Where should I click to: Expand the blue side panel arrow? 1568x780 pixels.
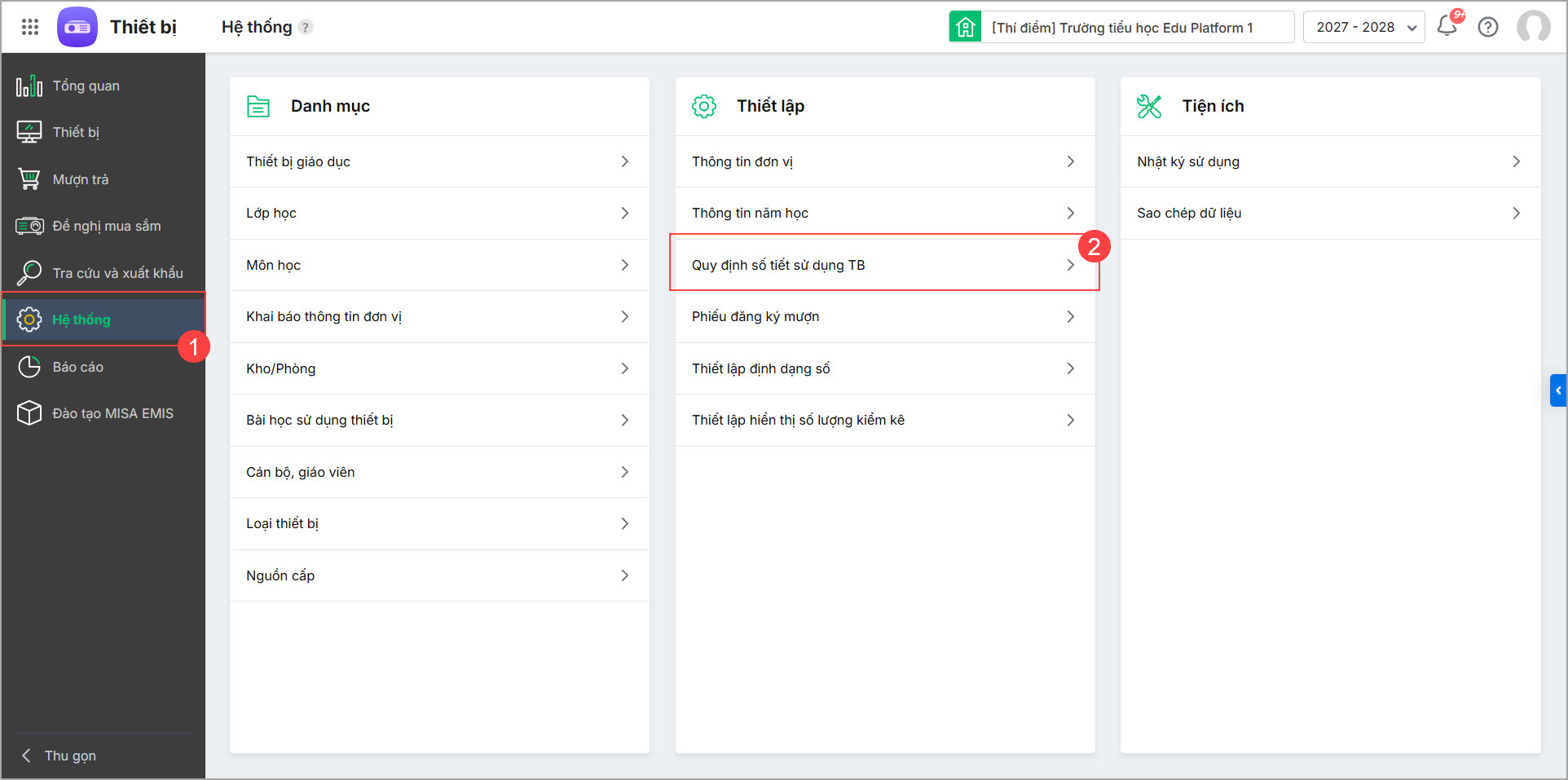click(x=1558, y=390)
